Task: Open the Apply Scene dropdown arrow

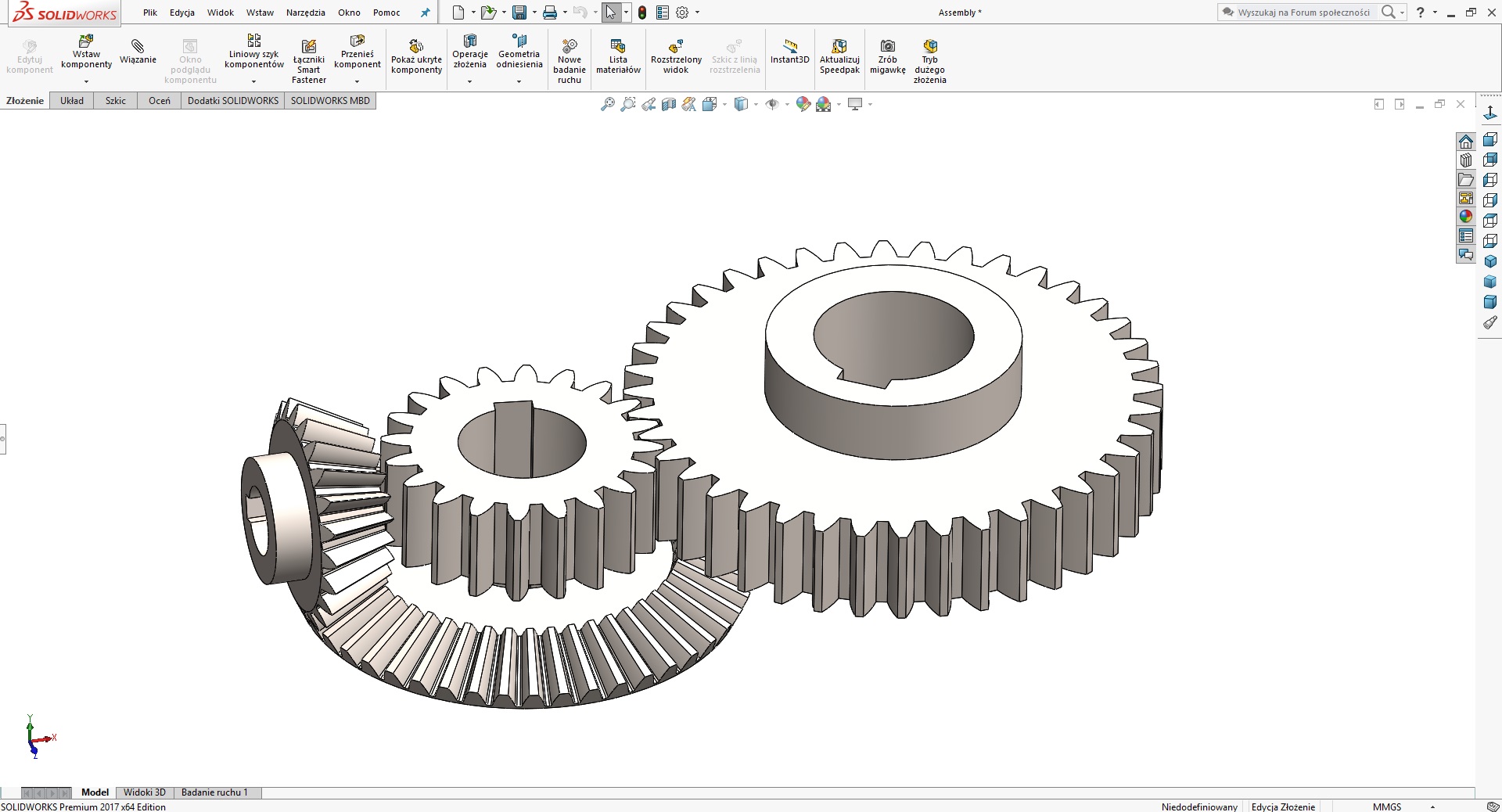Action: coord(840,104)
